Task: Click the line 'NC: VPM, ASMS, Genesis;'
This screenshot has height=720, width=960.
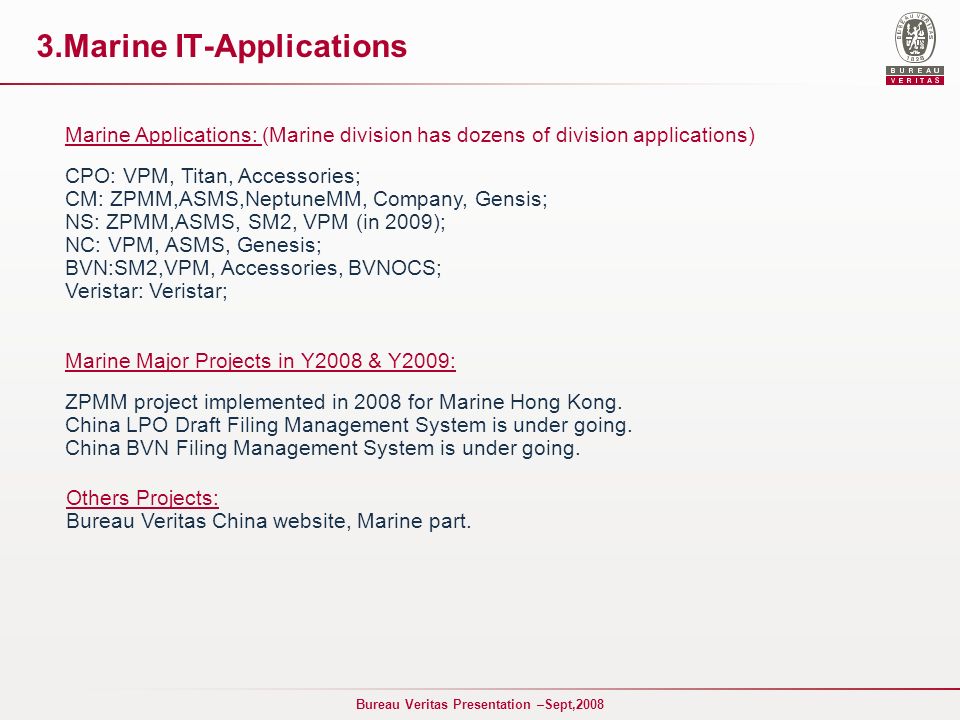Action: pos(193,245)
